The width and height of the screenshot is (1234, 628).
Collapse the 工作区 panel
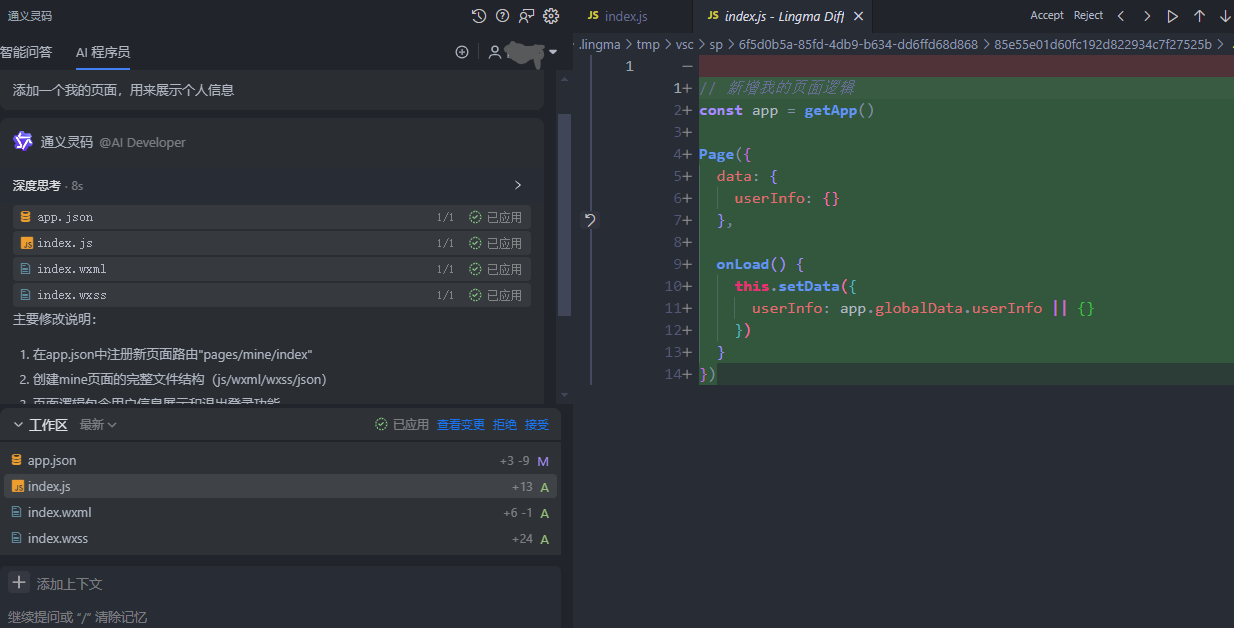[18, 425]
